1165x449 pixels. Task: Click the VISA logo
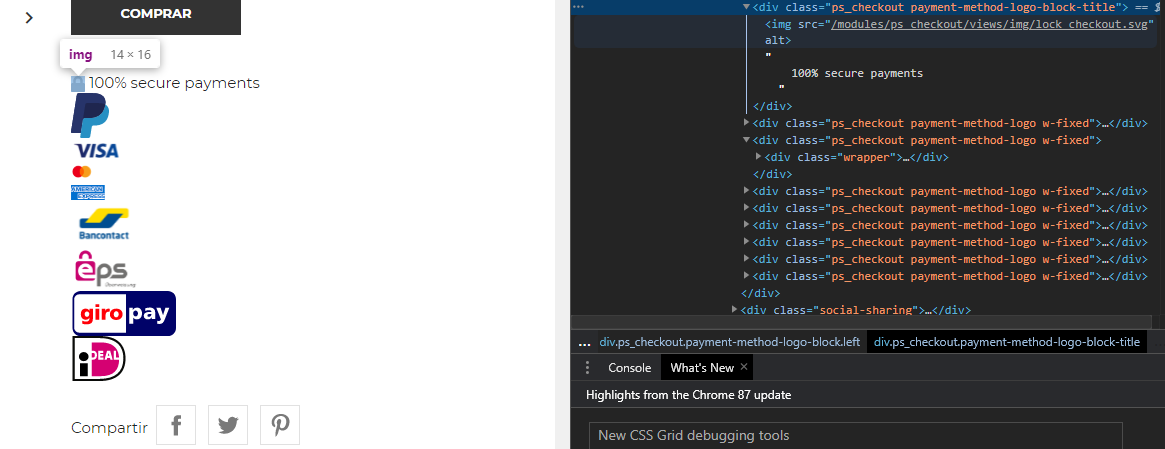point(97,151)
